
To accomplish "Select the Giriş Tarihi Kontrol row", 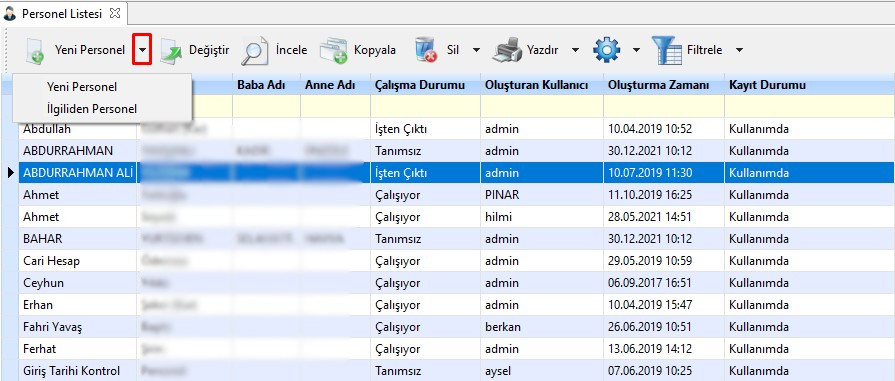I will point(456,371).
